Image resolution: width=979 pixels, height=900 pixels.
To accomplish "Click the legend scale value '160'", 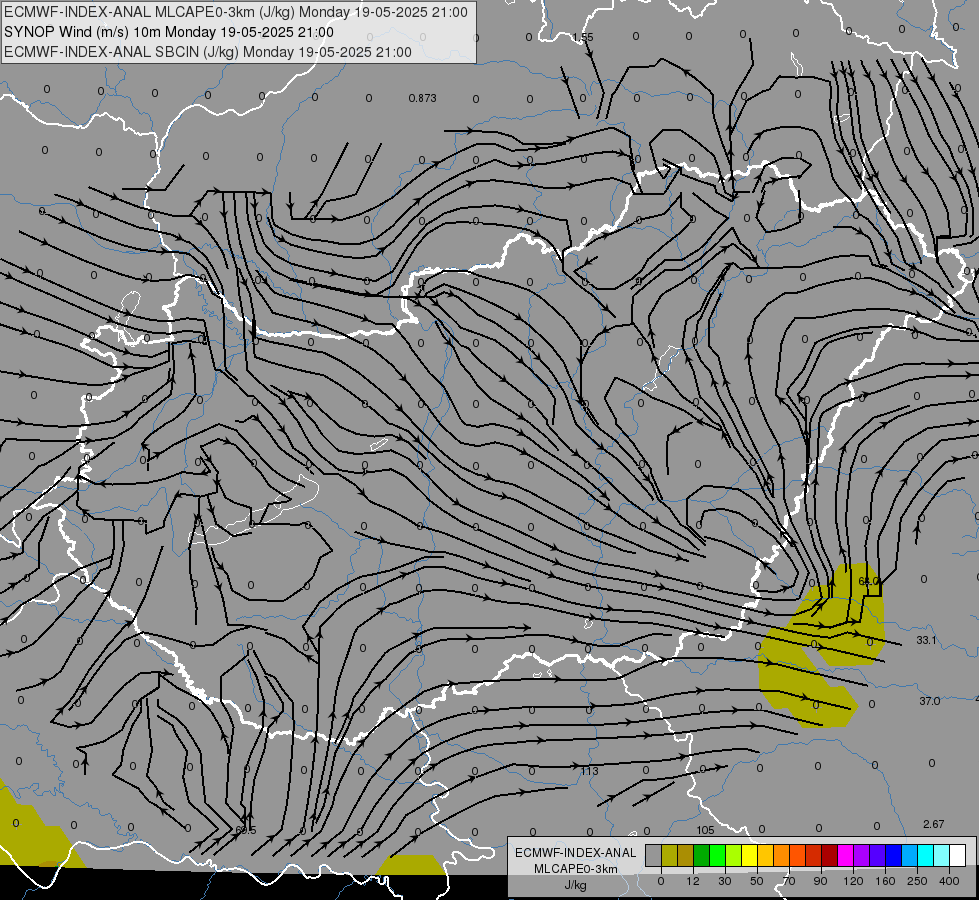I will [x=885, y=881].
